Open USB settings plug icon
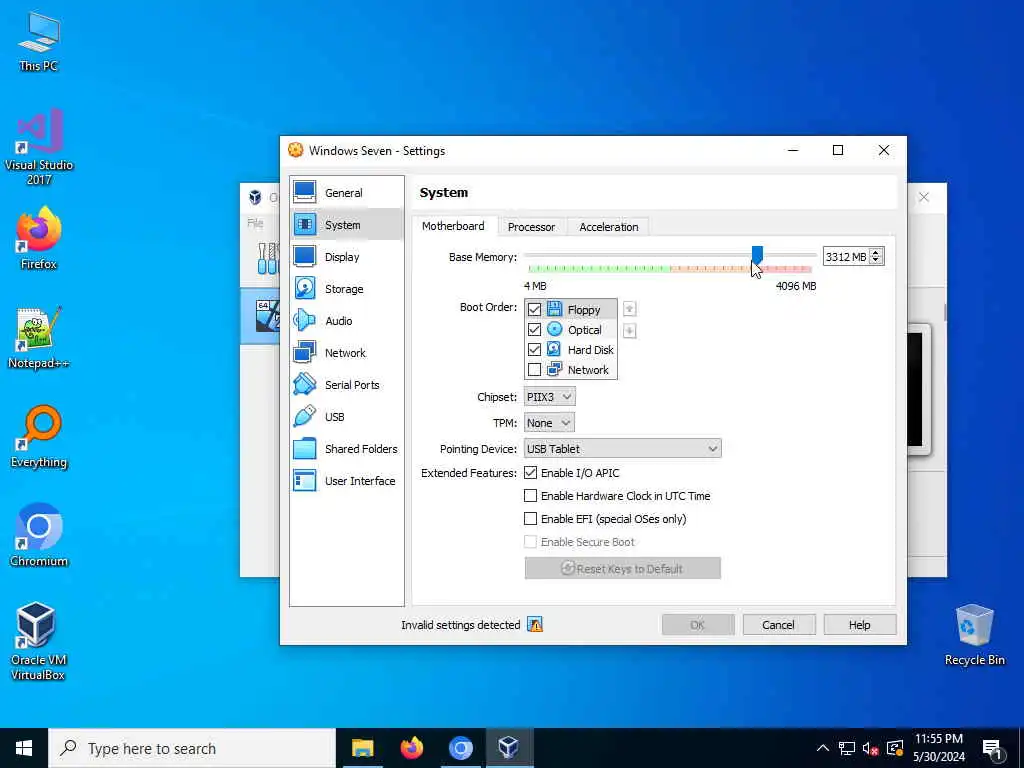1024x768 pixels. pyautogui.click(x=305, y=416)
